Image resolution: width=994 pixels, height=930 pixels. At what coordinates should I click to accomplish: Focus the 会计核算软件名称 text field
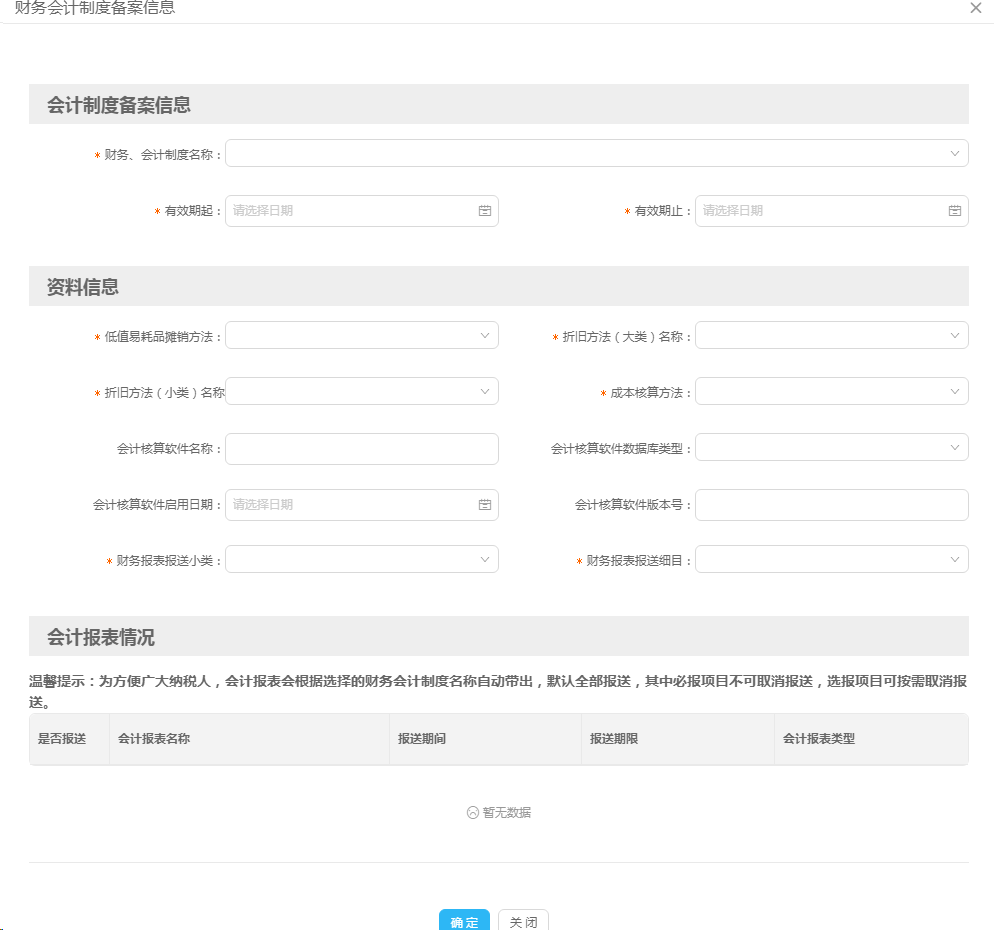362,449
